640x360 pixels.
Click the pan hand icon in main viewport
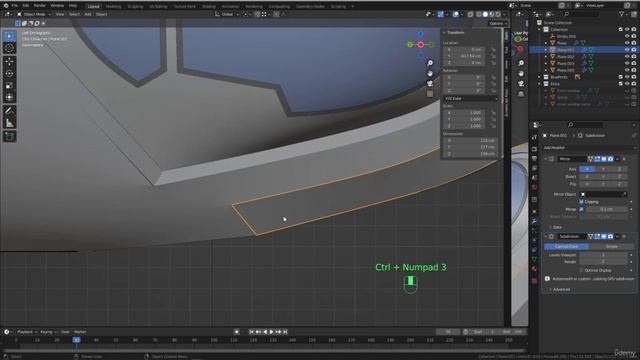point(430,73)
